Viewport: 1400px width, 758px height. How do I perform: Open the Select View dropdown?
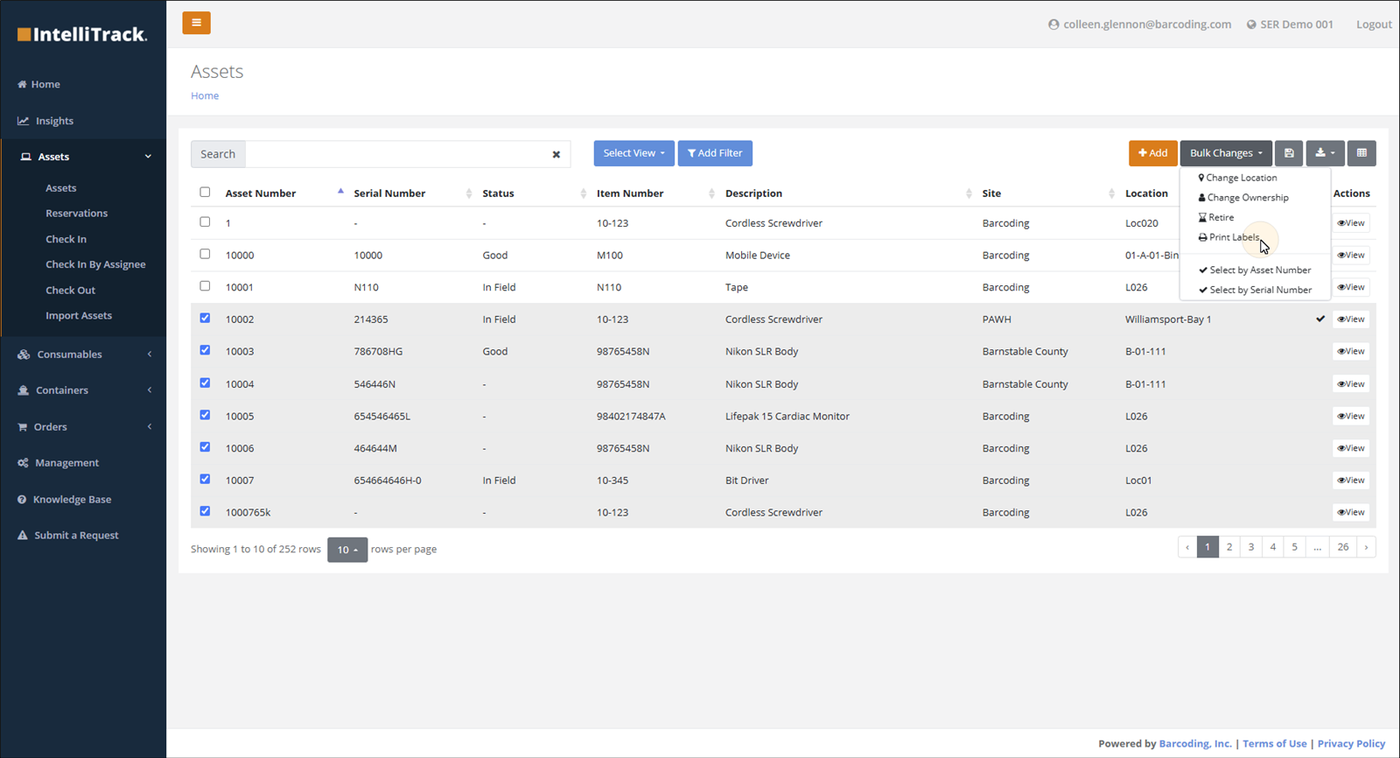click(x=634, y=153)
